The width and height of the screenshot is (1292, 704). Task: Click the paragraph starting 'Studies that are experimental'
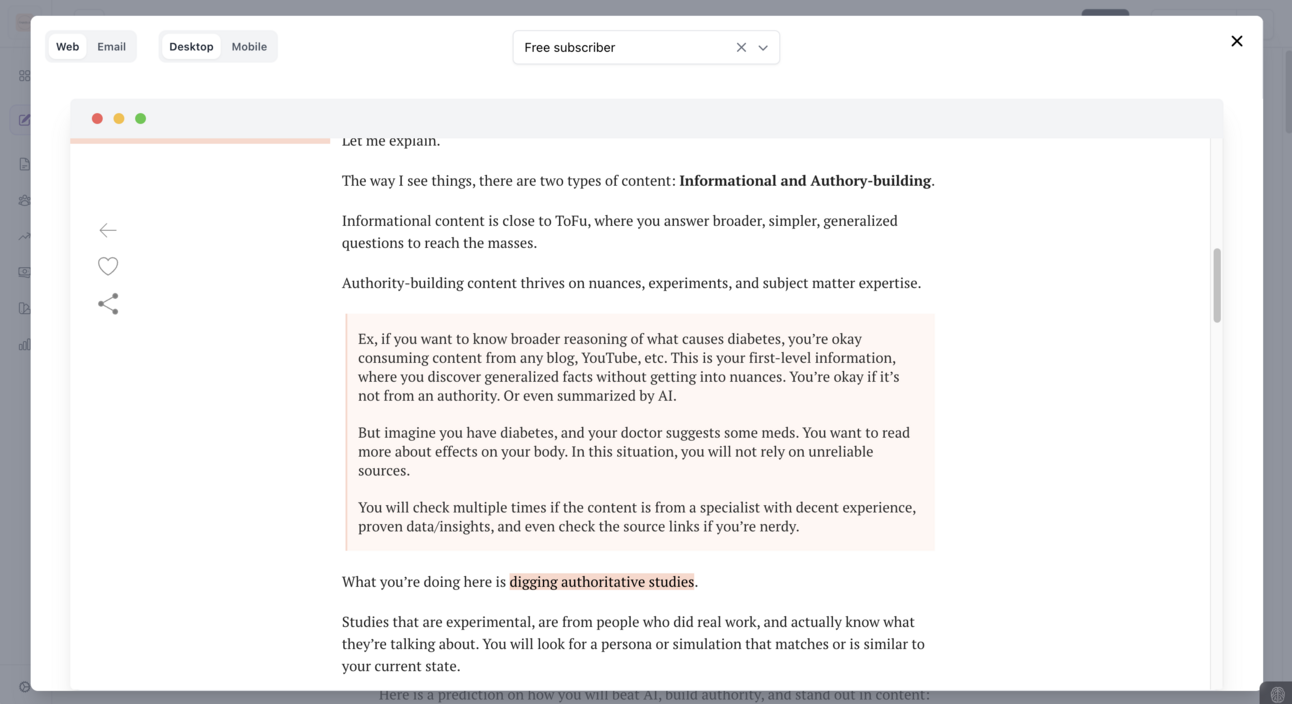(x=633, y=644)
